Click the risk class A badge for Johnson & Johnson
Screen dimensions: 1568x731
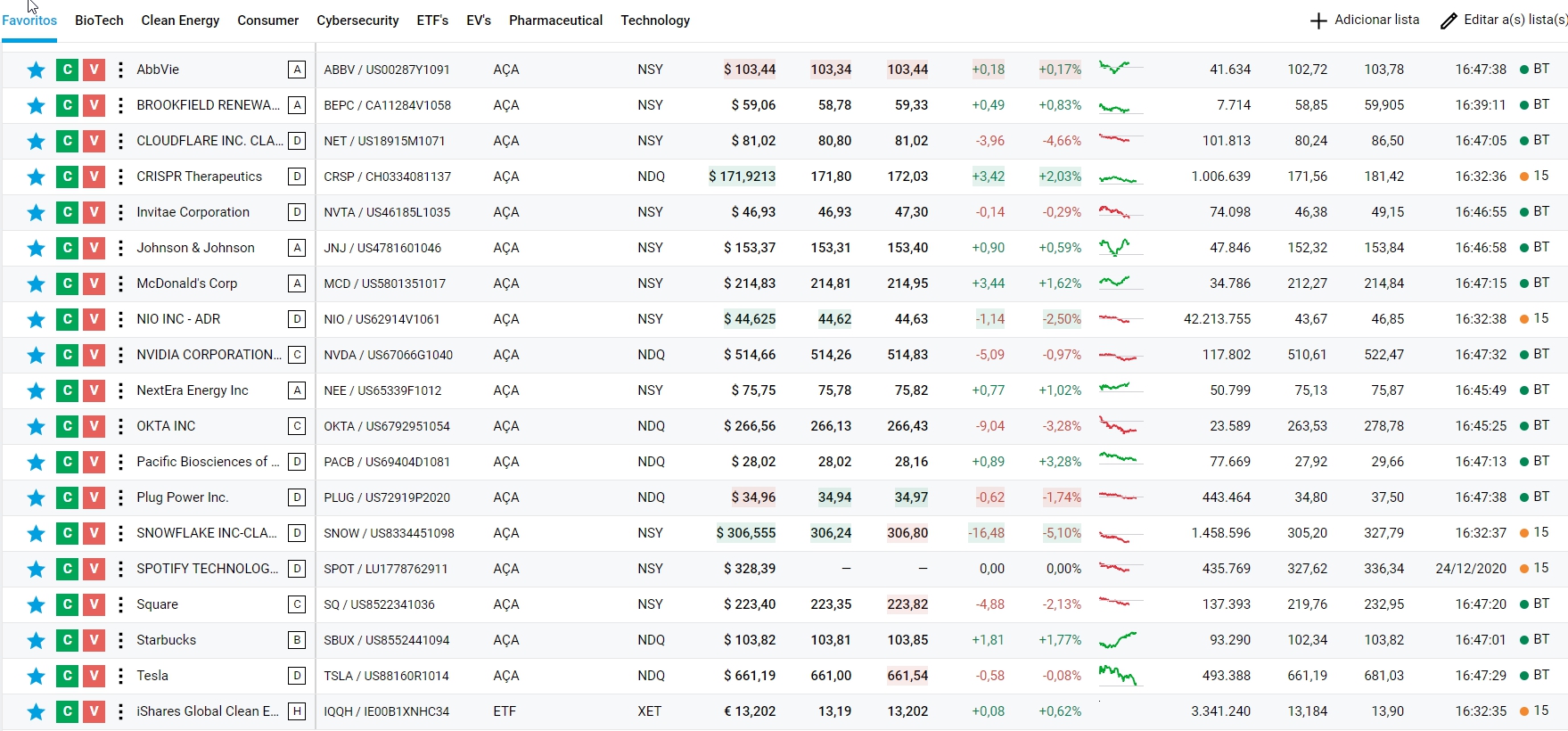[x=297, y=248]
